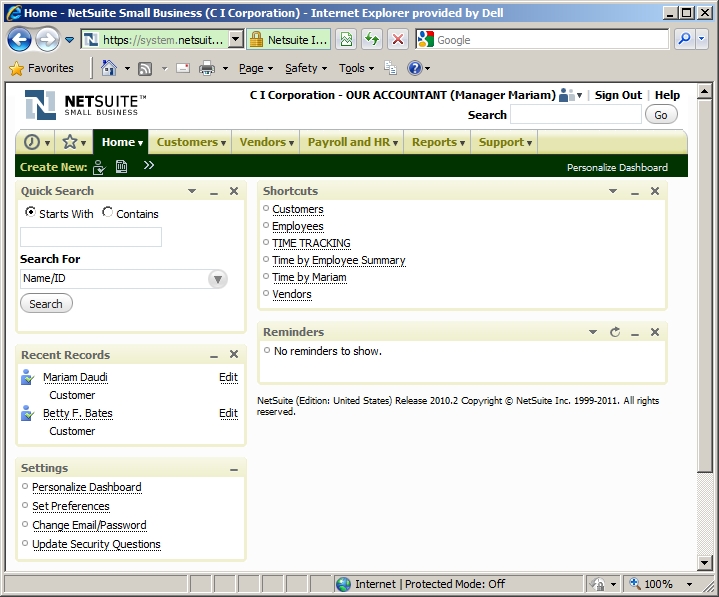Minimize the Shortcuts portlet
Image resolution: width=719 pixels, height=597 pixels.
coord(635,192)
